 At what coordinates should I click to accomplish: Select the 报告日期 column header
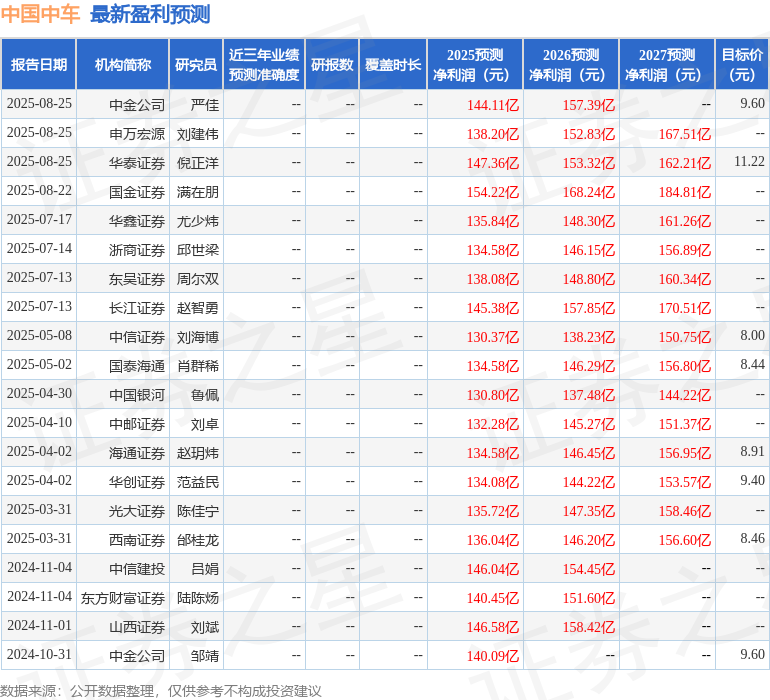coord(38,64)
